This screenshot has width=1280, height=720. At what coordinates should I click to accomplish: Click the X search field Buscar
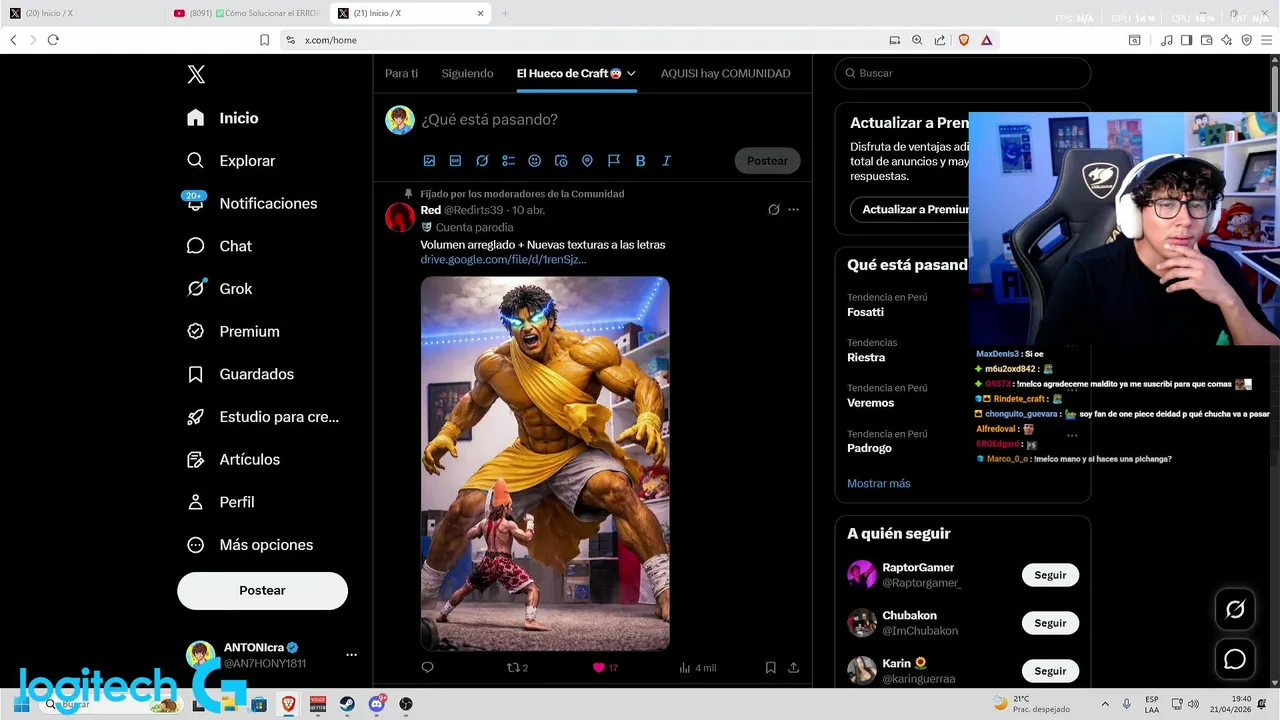click(x=962, y=73)
